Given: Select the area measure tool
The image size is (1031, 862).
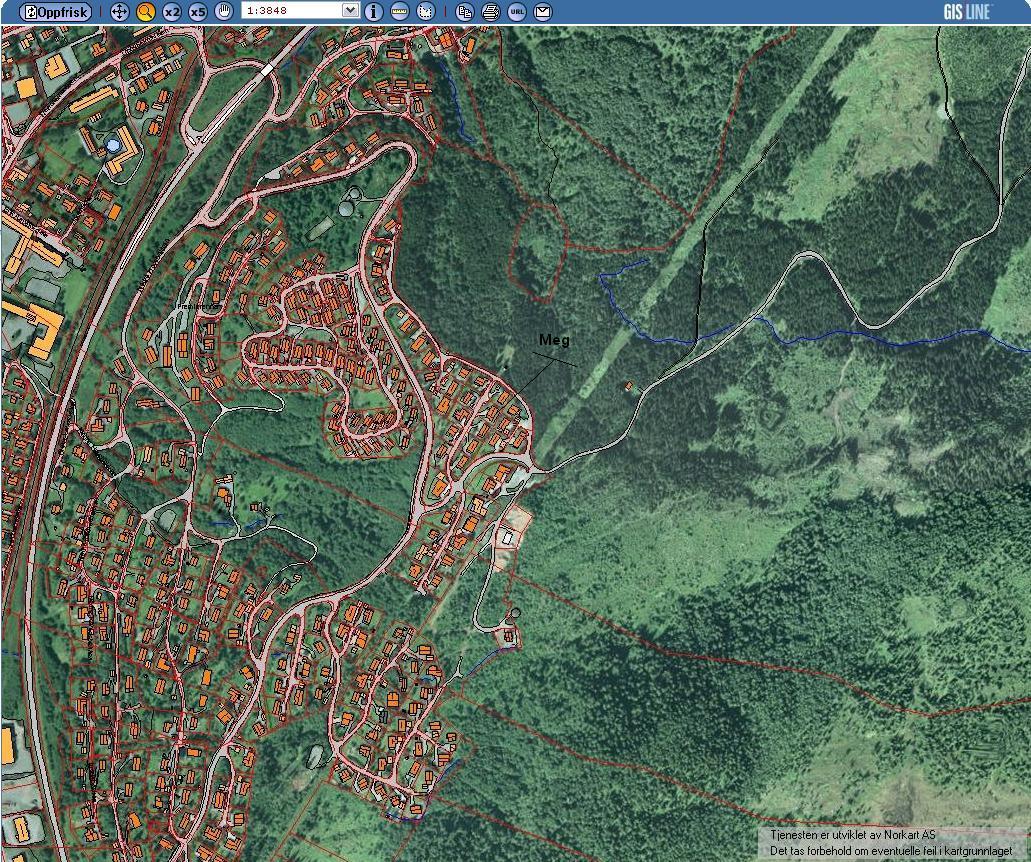Looking at the screenshot, I should 426,12.
